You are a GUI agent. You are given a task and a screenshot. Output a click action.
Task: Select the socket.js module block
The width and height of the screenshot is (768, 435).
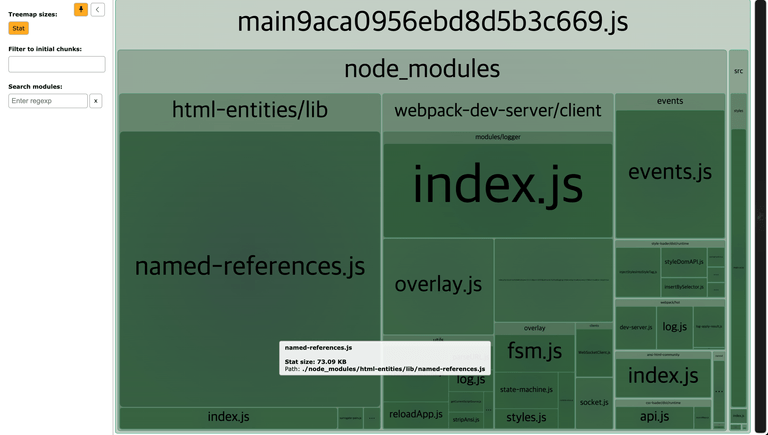(x=594, y=403)
